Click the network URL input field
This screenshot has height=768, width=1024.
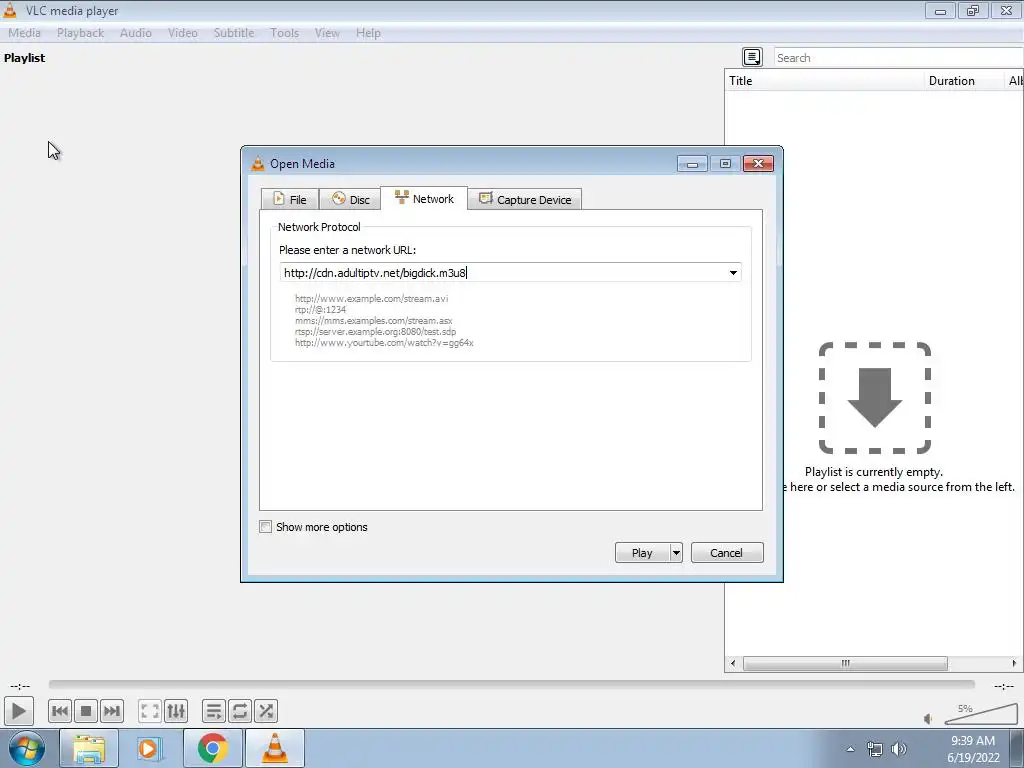(503, 272)
